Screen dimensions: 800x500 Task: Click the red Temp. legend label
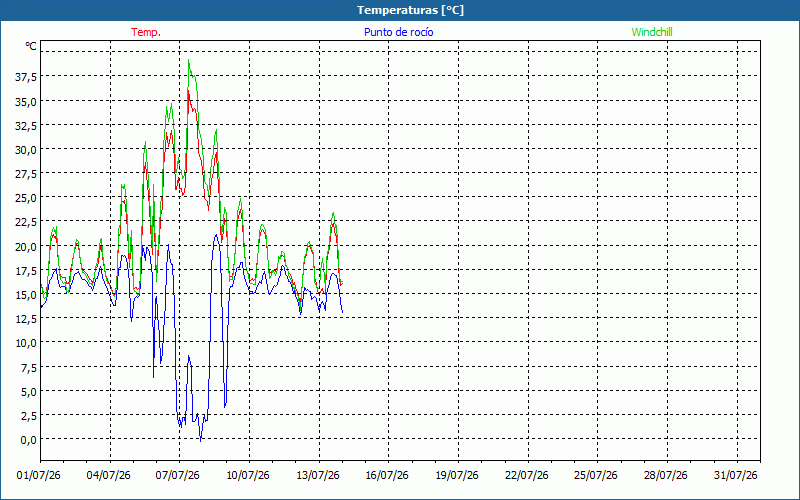coord(146,32)
